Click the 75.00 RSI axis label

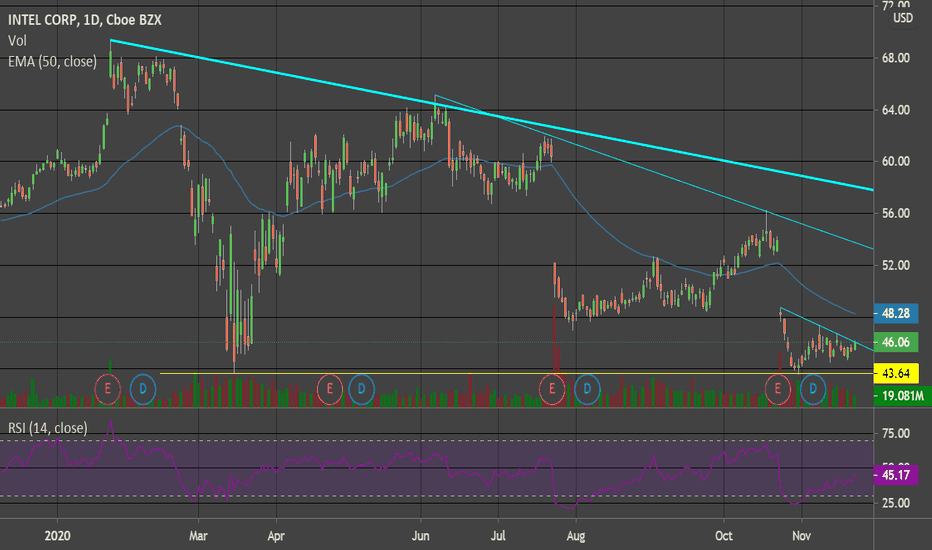pyautogui.click(x=896, y=433)
